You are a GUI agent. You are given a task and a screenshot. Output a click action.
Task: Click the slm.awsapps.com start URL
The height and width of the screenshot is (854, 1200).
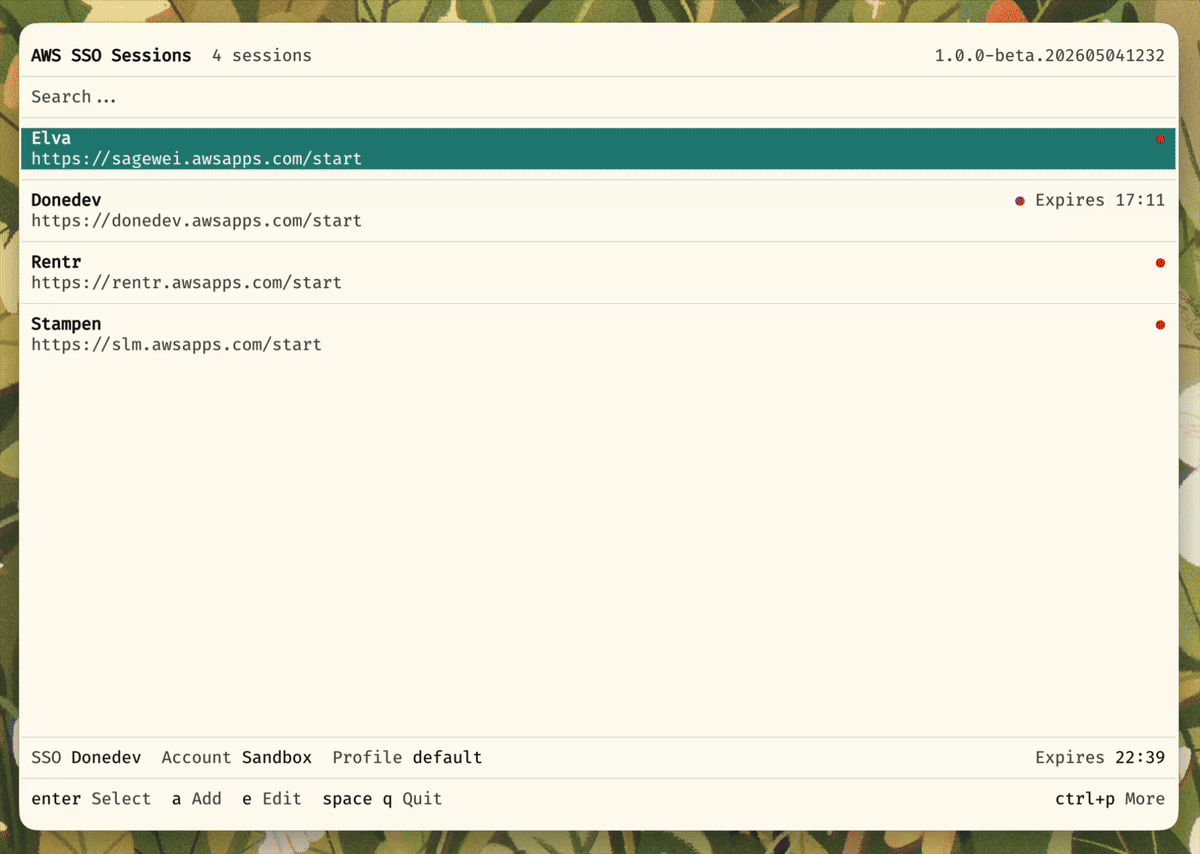click(x=176, y=345)
